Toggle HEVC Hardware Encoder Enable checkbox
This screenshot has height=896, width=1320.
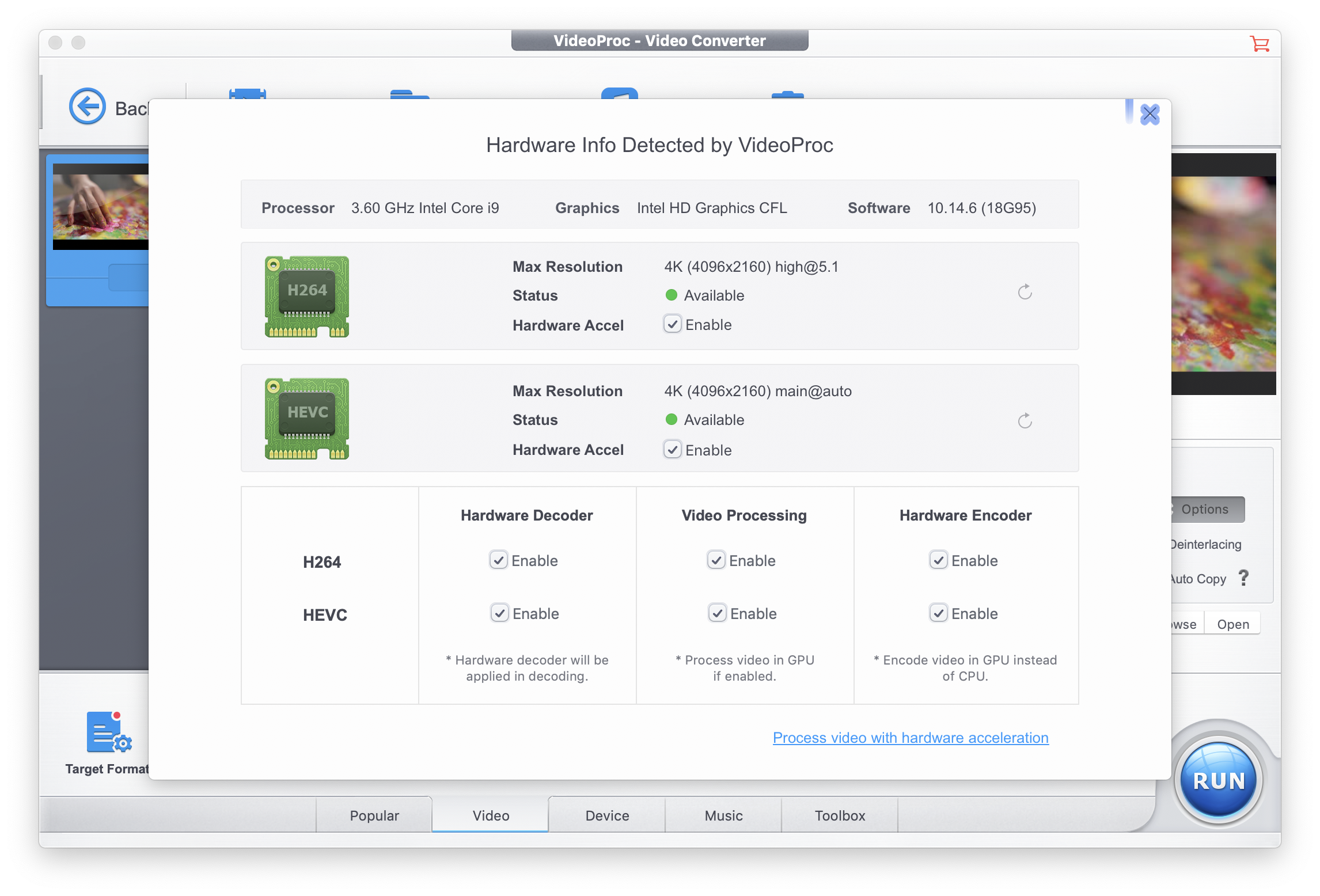click(938, 613)
